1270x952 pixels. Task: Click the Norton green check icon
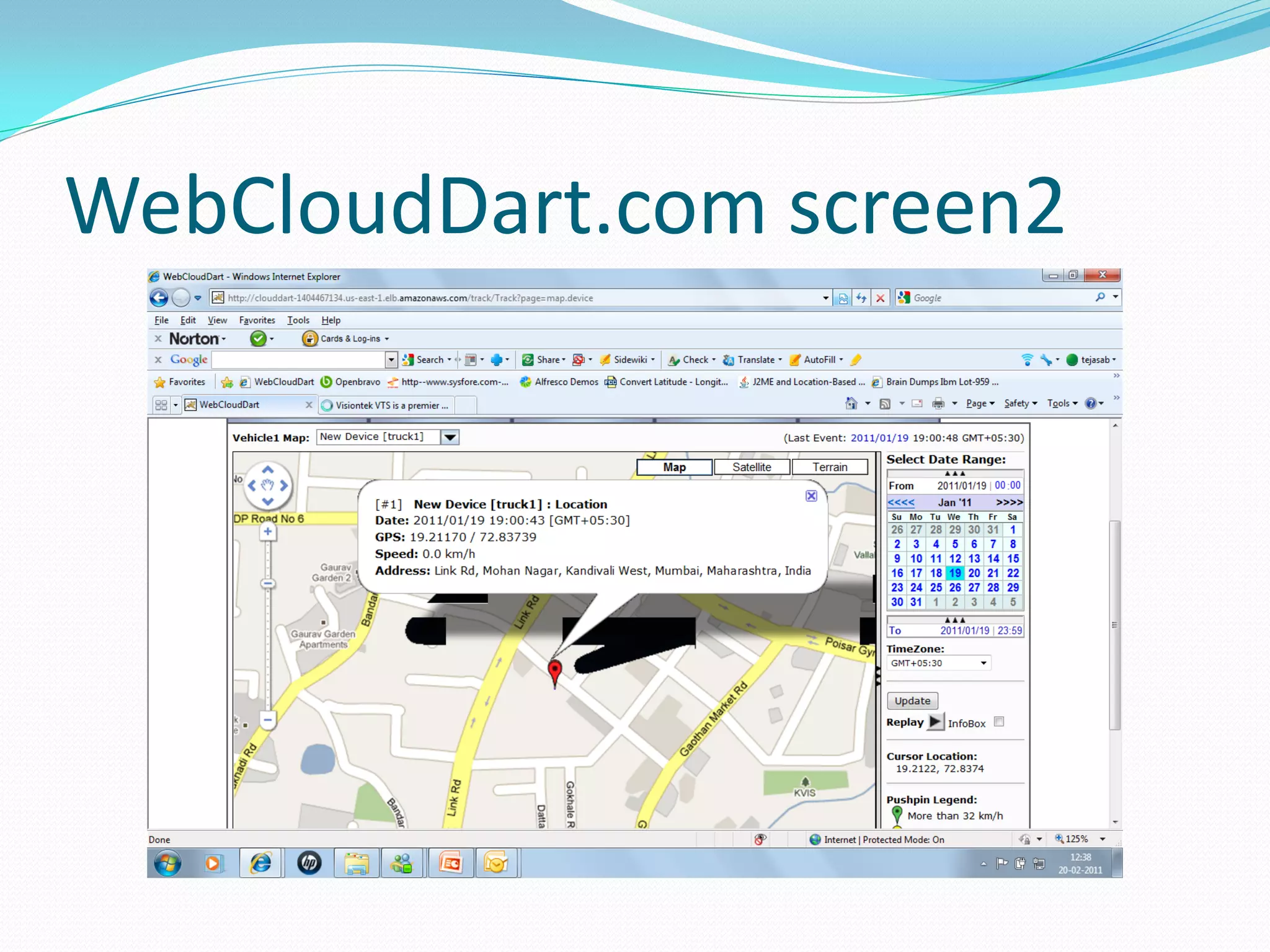pyautogui.click(x=258, y=338)
